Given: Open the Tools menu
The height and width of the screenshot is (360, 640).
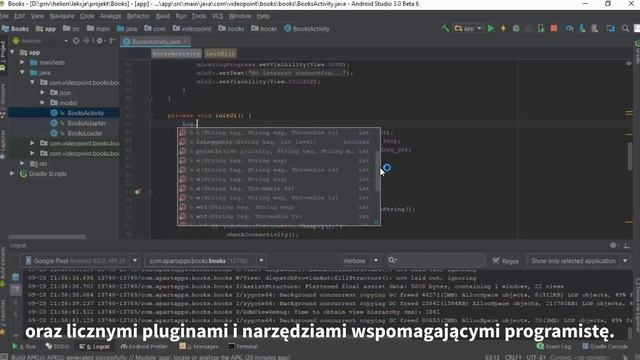Looking at the screenshot, I should (x=199, y=16).
